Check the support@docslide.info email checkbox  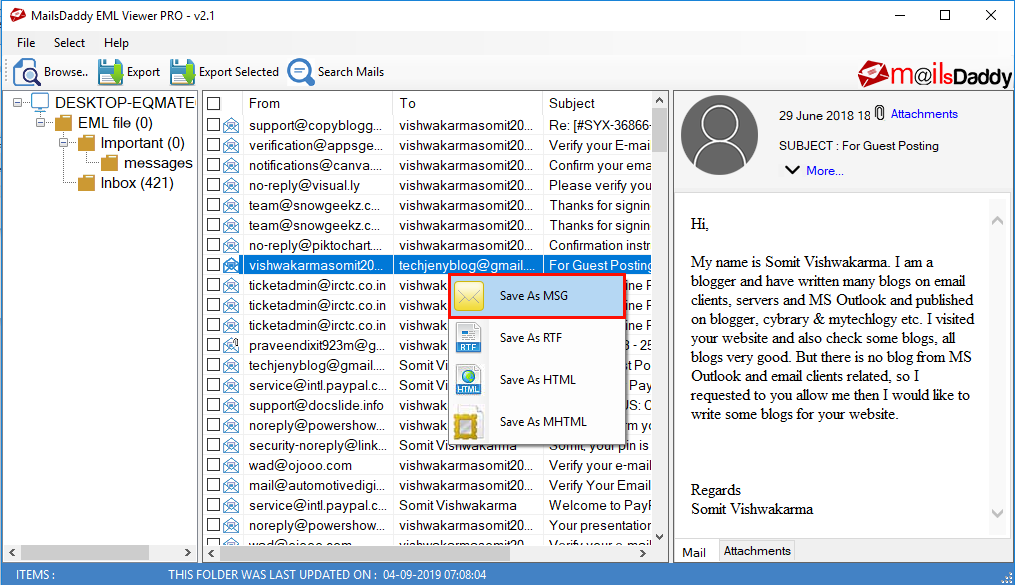214,405
